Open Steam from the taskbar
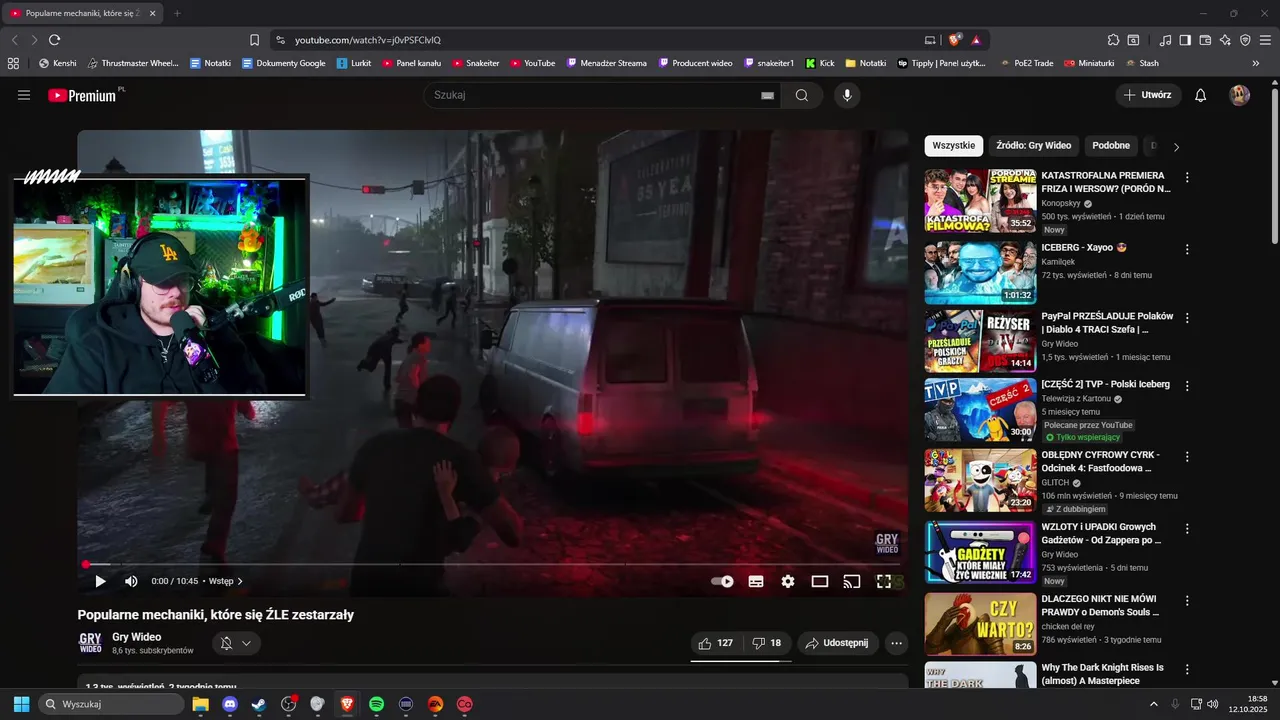Screen dimensions: 1280x720 [x=259, y=704]
